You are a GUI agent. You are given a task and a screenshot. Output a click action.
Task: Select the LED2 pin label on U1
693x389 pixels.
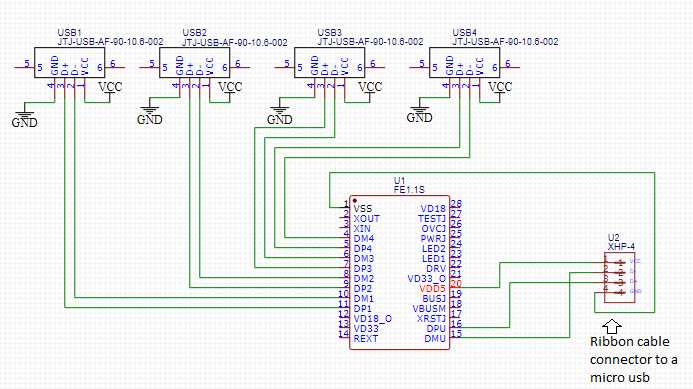pyautogui.click(x=434, y=249)
